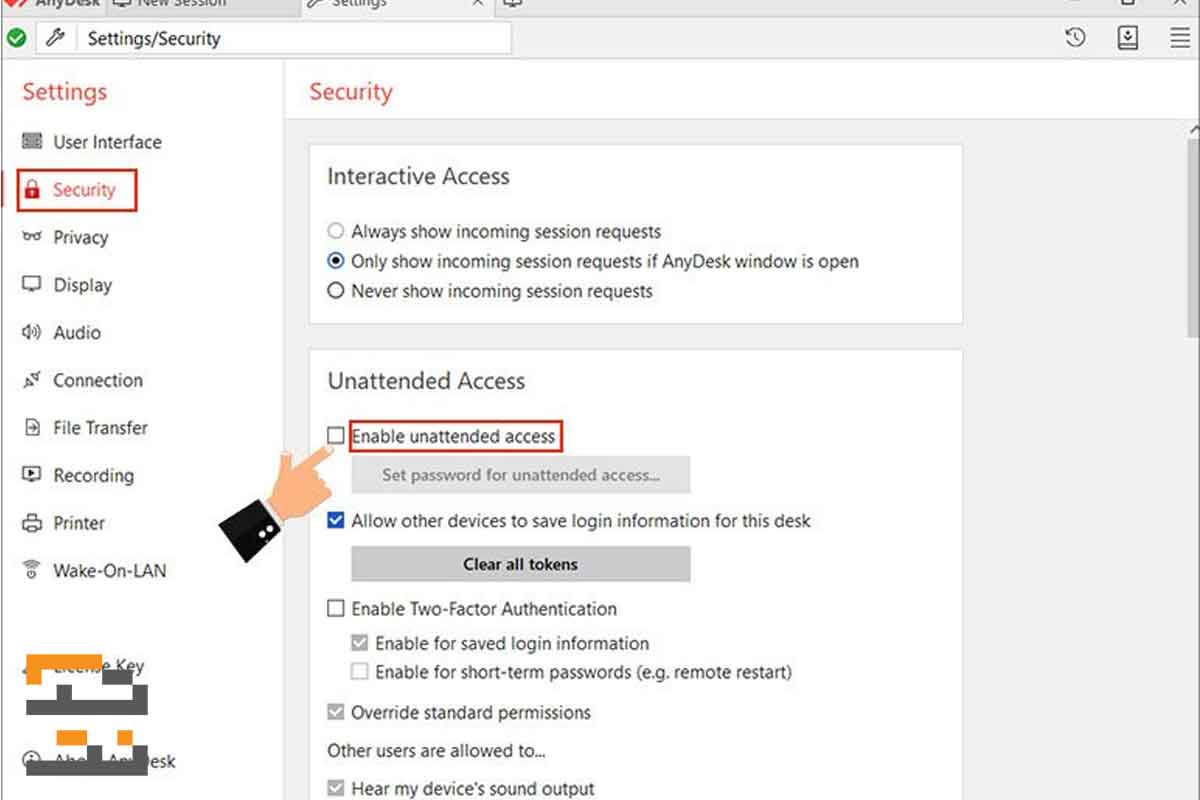The height and width of the screenshot is (800, 1200).
Task: Click the Printer icon in sidebar
Action: point(32,523)
